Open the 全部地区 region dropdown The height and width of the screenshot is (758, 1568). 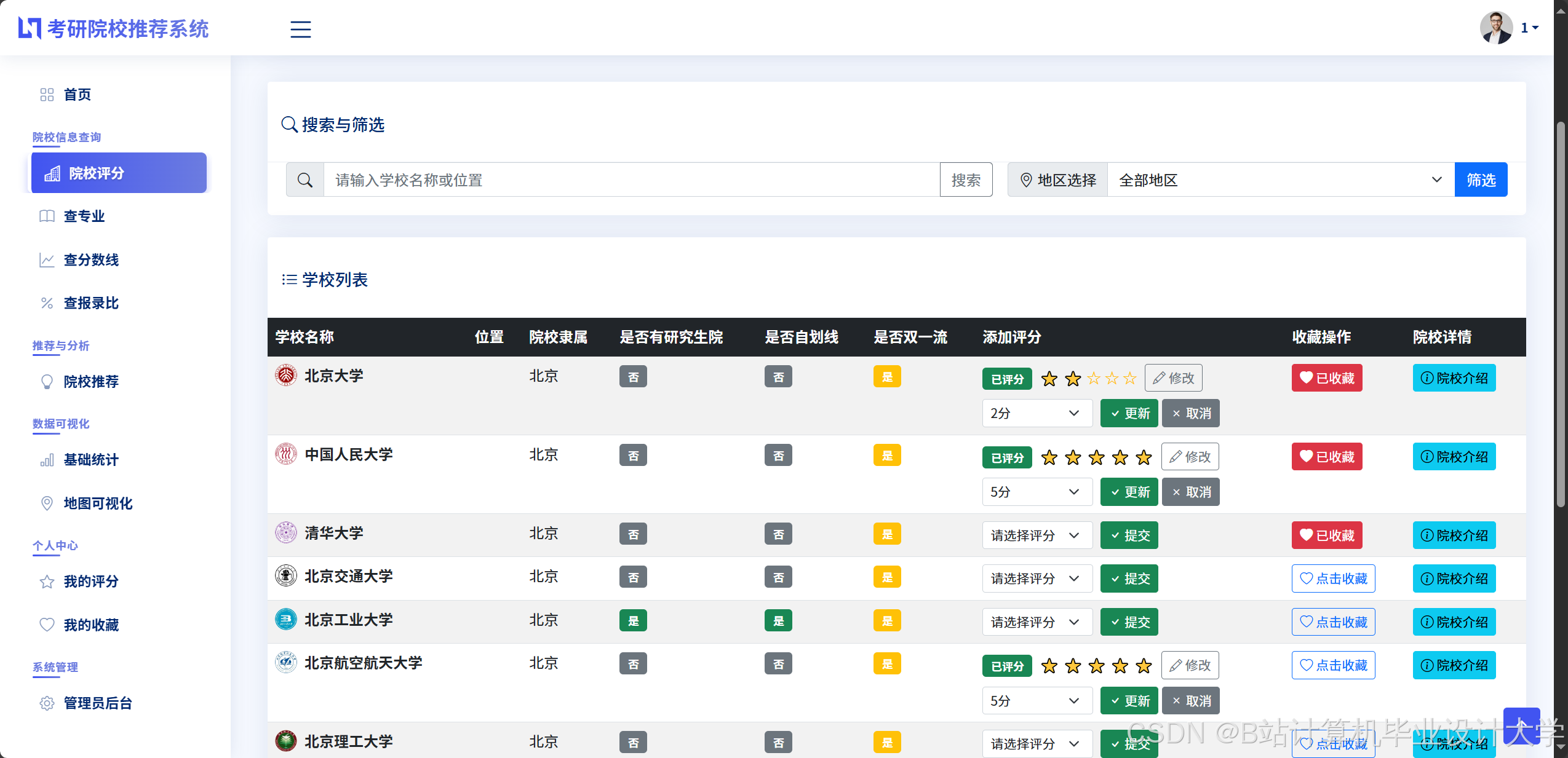1280,180
